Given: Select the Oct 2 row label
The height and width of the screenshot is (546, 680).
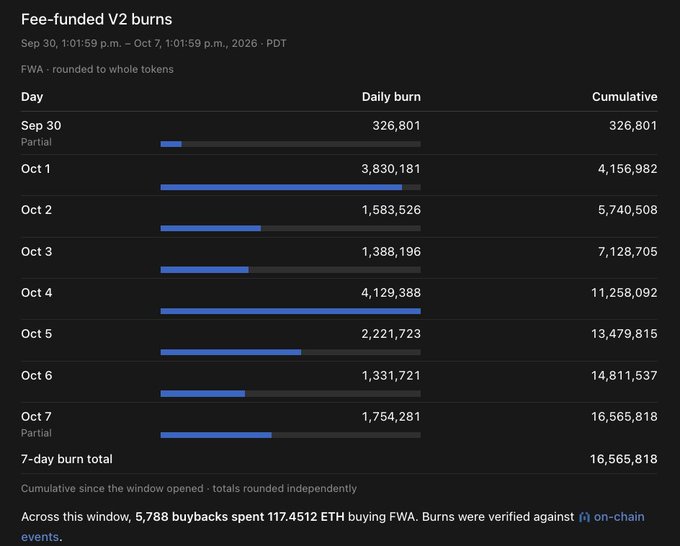Looking at the screenshot, I should point(36,210).
